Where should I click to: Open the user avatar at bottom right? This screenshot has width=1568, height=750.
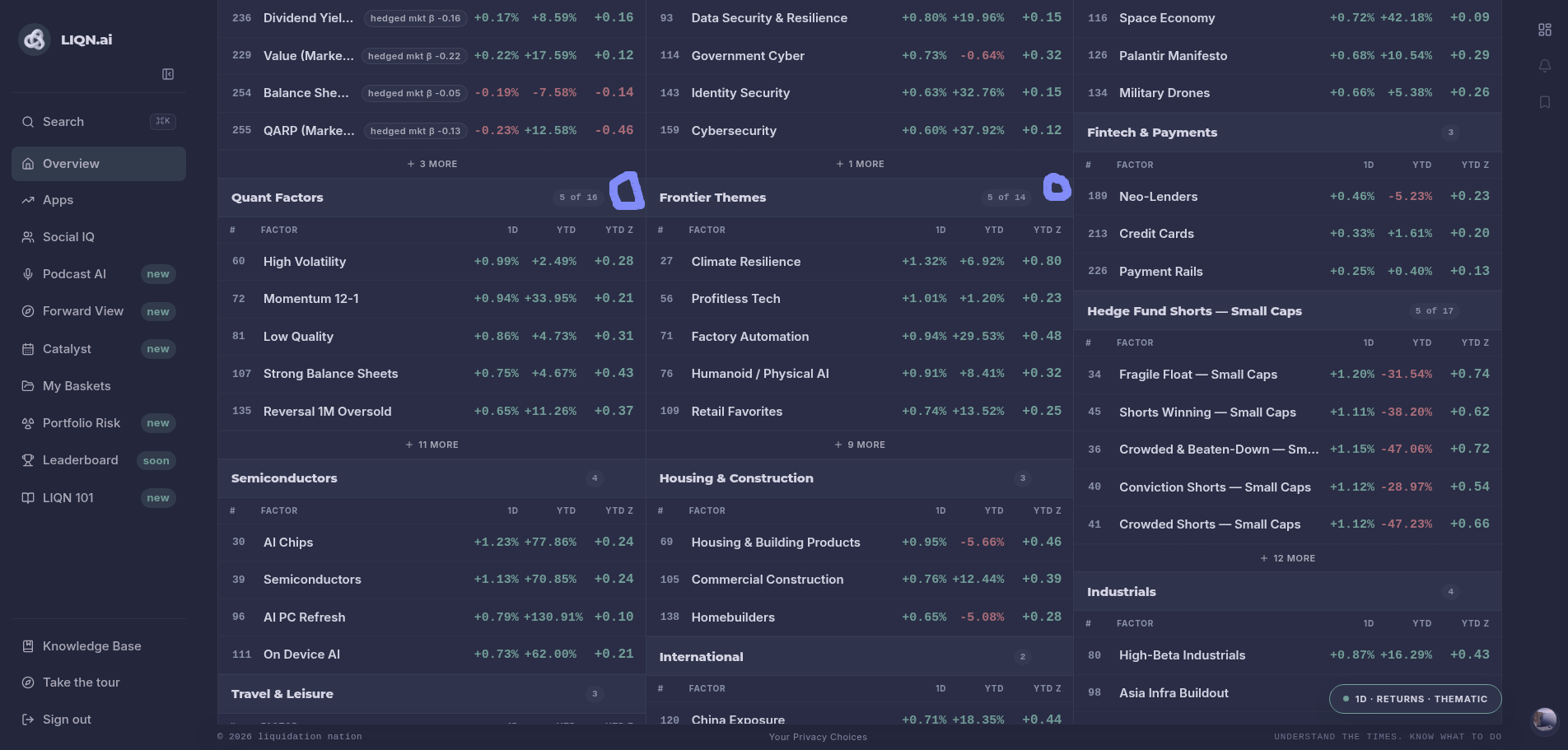click(x=1544, y=720)
